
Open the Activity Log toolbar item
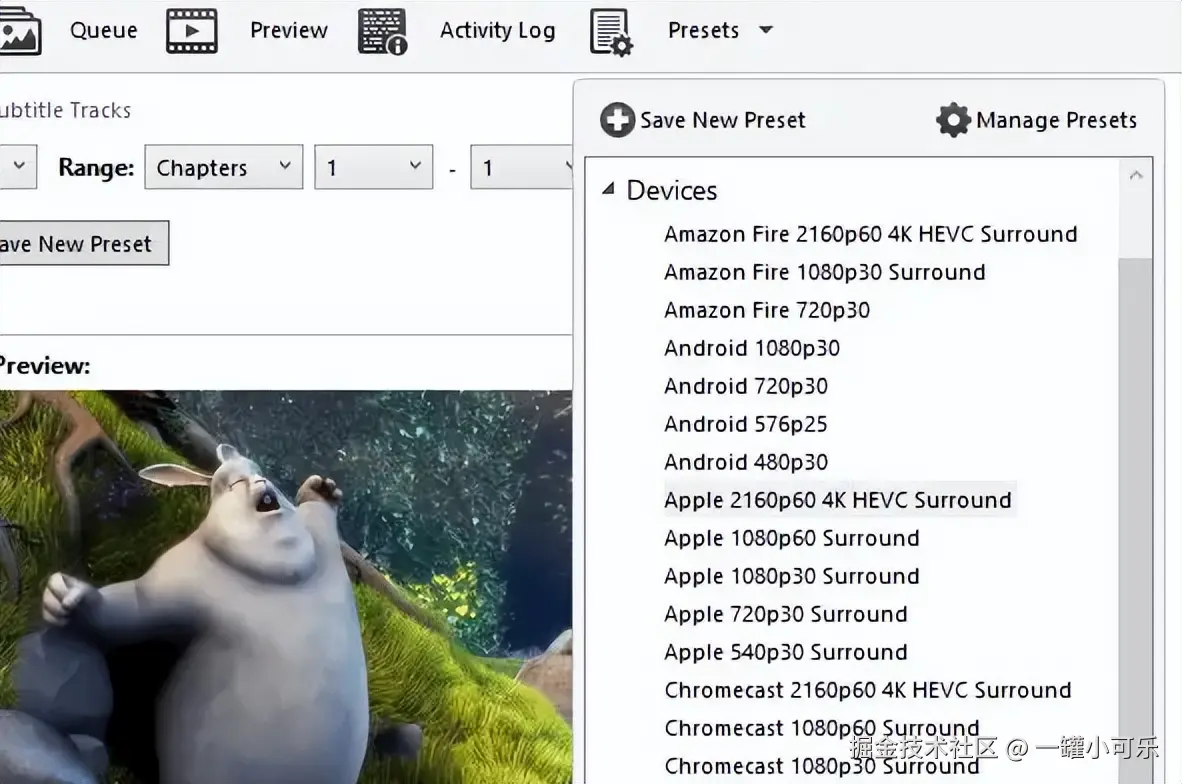pos(498,30)
